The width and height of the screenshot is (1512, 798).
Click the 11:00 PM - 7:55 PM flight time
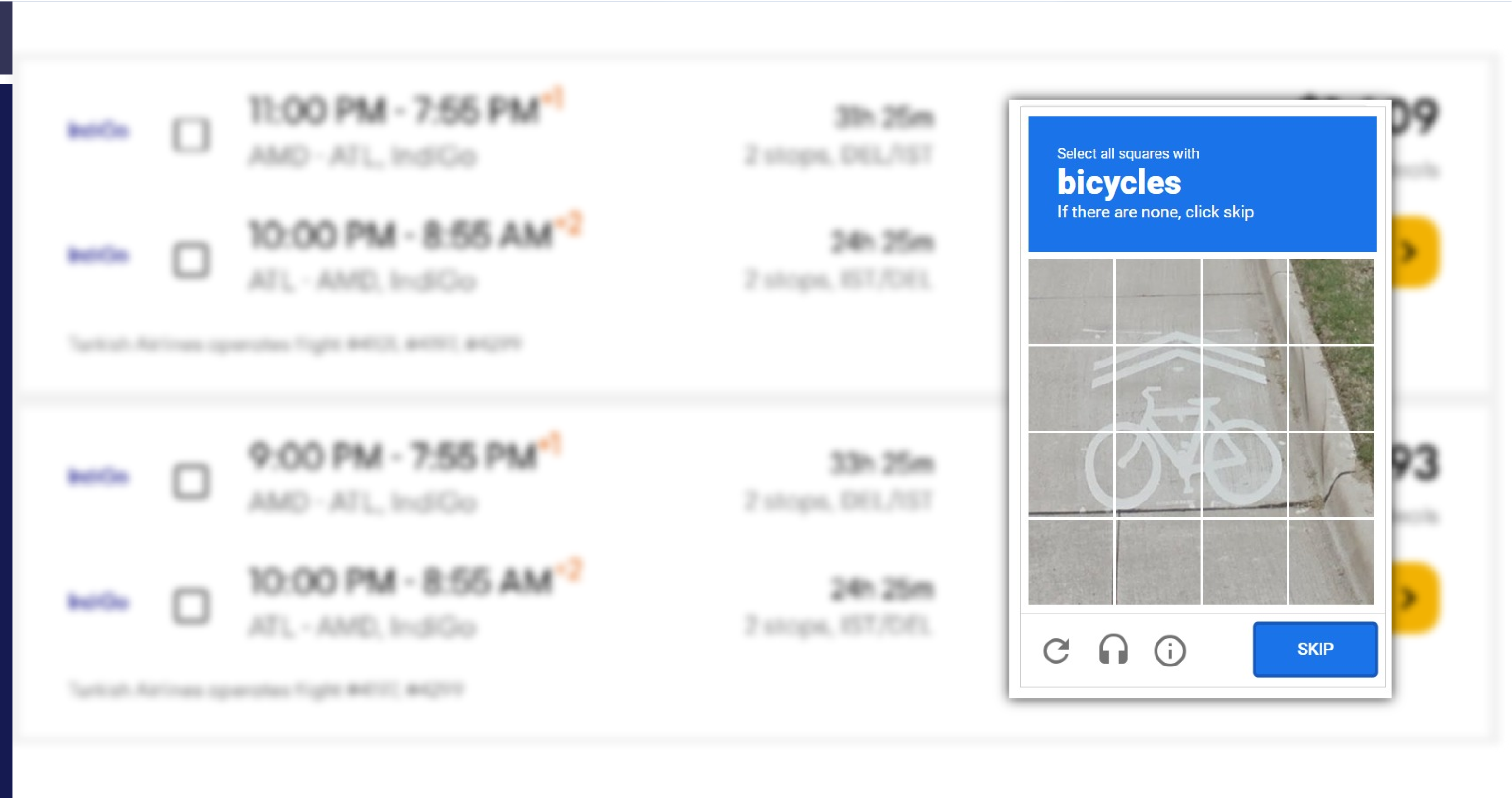click(393, 111)
